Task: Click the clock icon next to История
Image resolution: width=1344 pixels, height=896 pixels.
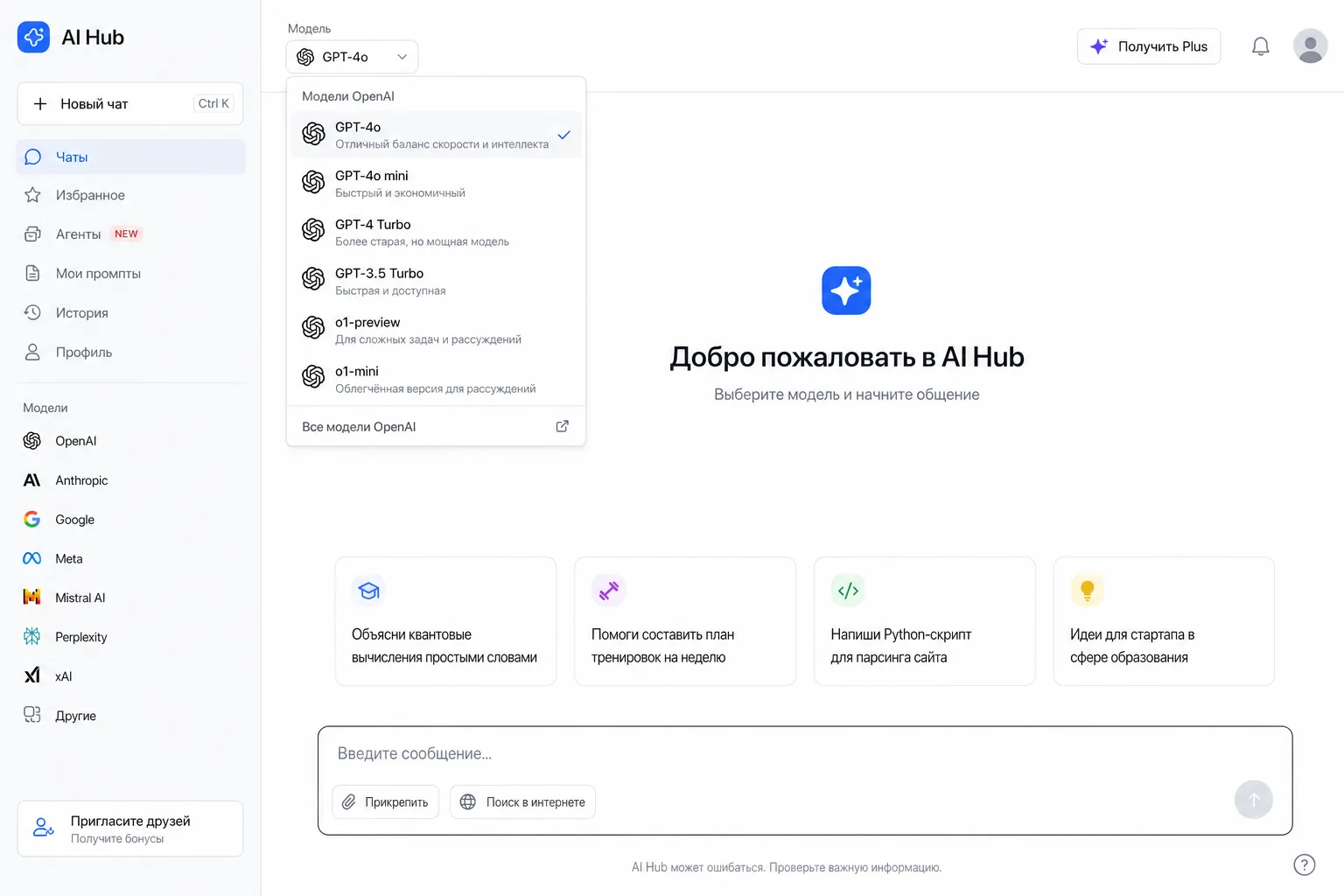Action: [32, 312]
